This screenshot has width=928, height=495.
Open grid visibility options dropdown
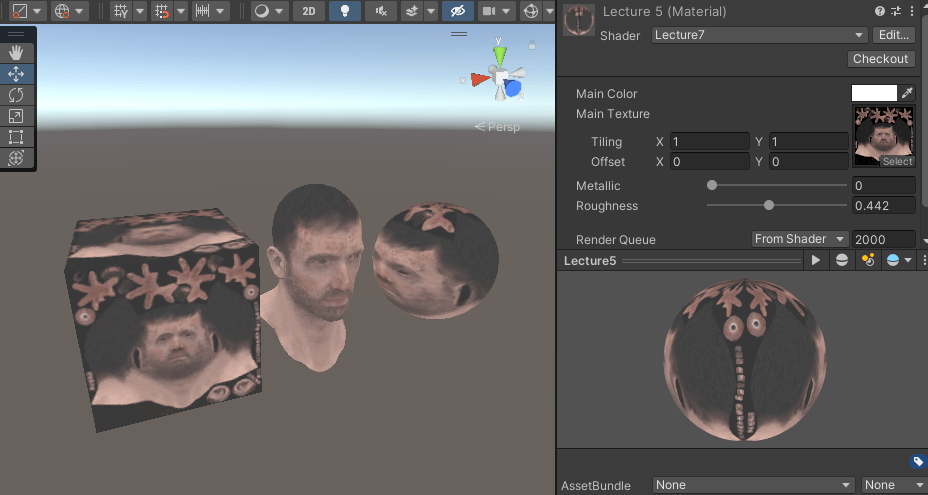click(140, 11)
